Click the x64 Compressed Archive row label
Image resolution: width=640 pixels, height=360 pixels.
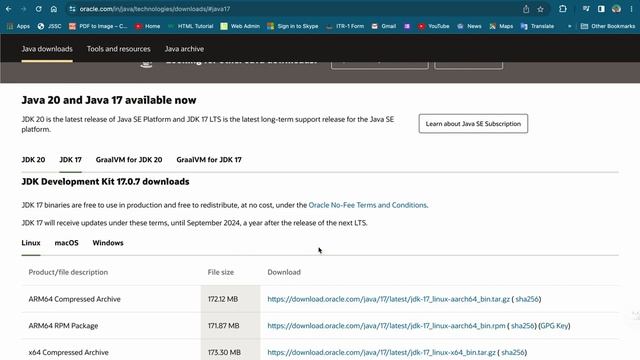pos(69,352)
